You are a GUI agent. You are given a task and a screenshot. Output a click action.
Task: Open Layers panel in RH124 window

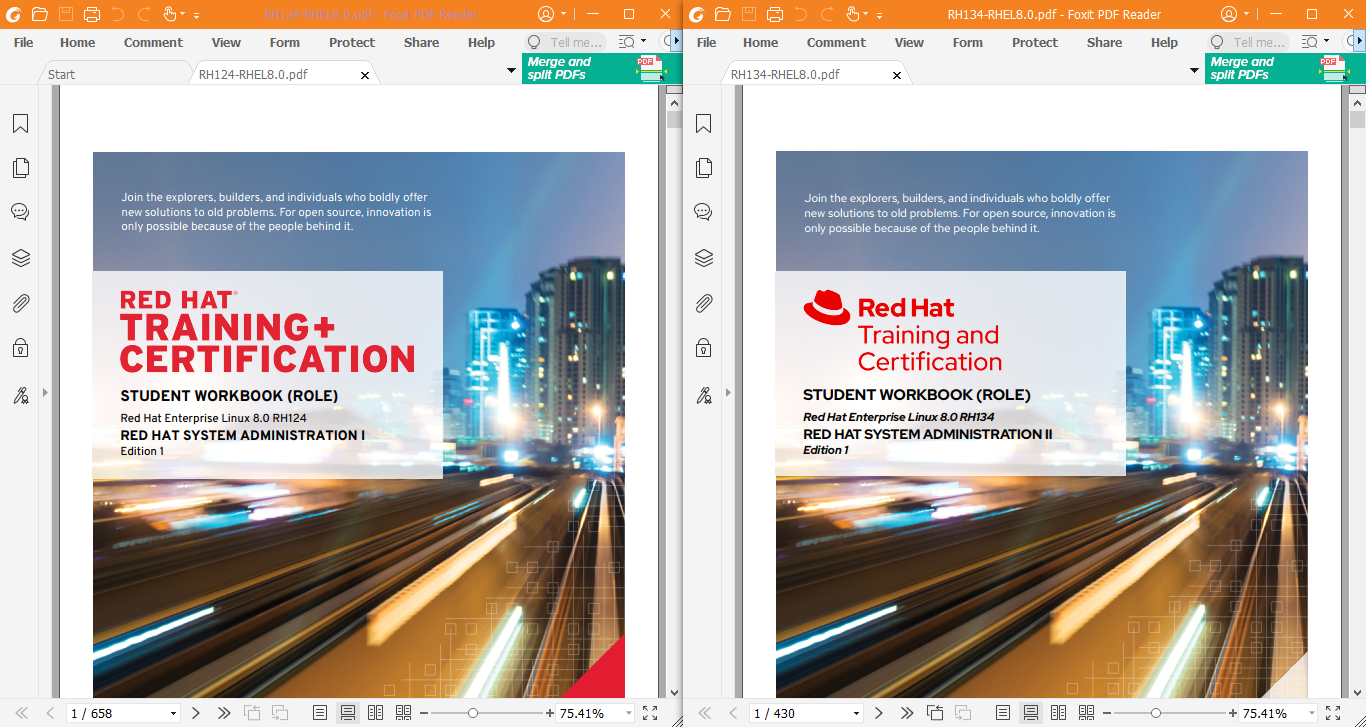click(x=20, y=258)
